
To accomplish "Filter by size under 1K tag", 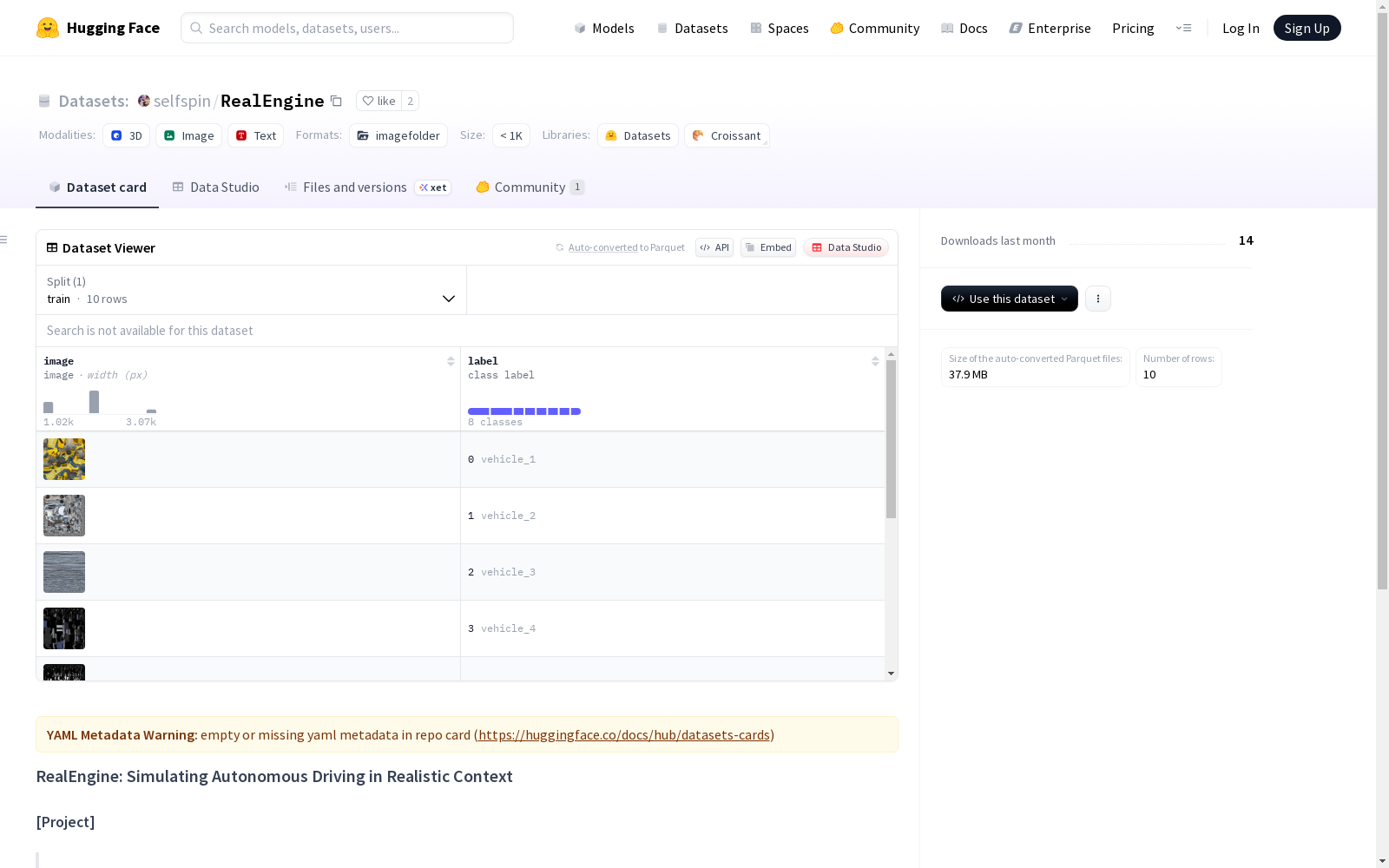I will 511,135.
